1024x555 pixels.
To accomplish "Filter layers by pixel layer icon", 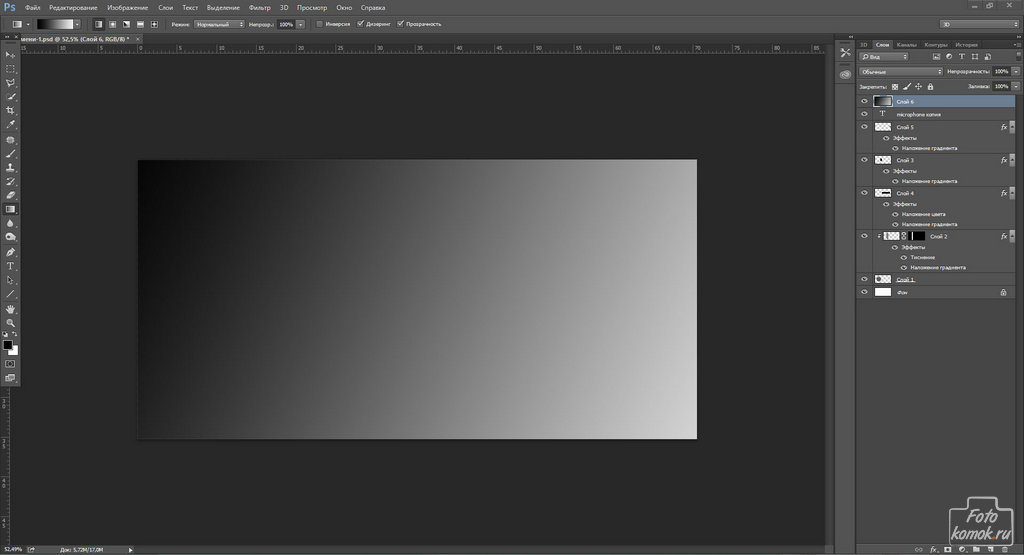I will coord(936,57).
